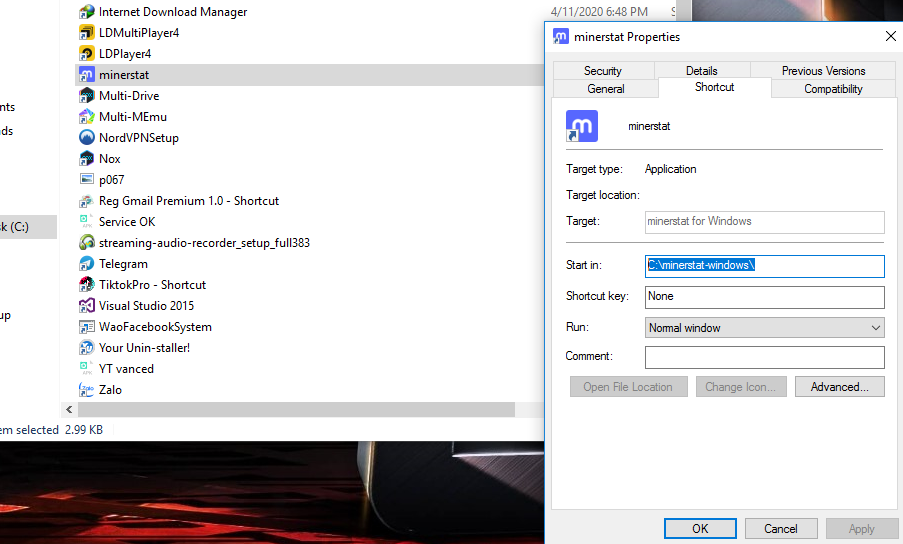Click the Visual Studio 2015 icon

pyautogui.click(x=87, y=306)
